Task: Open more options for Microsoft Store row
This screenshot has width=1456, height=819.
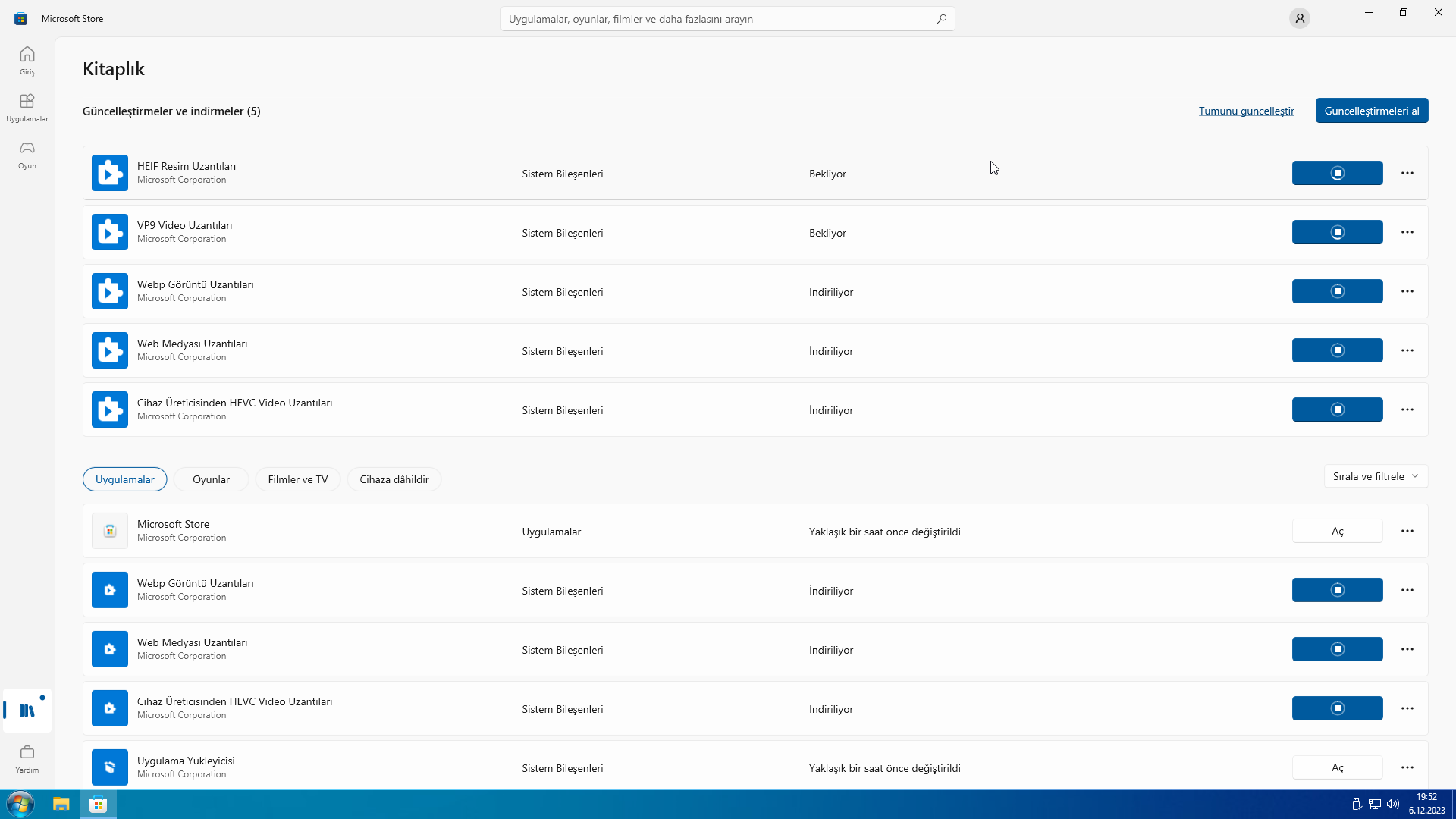Action: (1407, 531)
